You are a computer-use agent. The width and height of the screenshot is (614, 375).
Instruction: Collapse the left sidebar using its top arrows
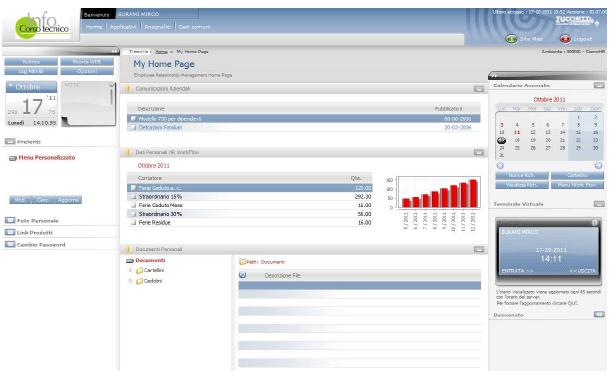pos(115,51)
